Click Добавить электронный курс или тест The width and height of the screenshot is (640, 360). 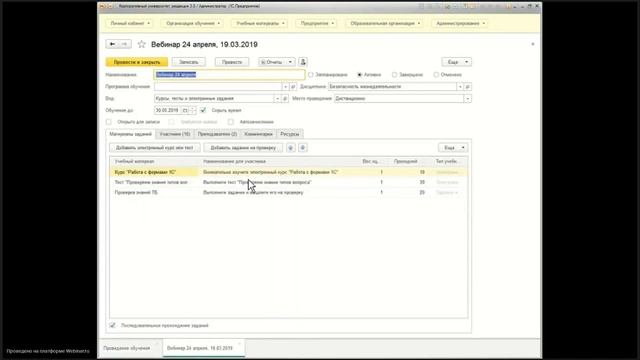155,148
